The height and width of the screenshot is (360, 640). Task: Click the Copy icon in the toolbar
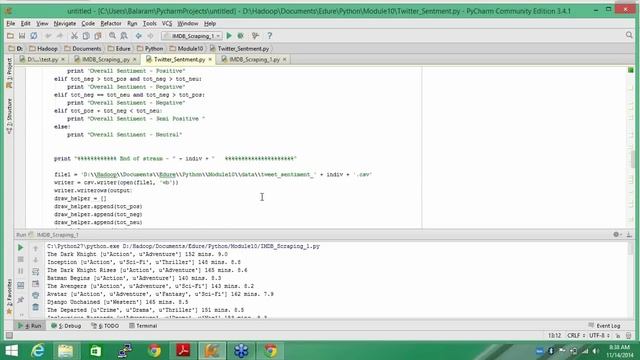pos(86,36)
